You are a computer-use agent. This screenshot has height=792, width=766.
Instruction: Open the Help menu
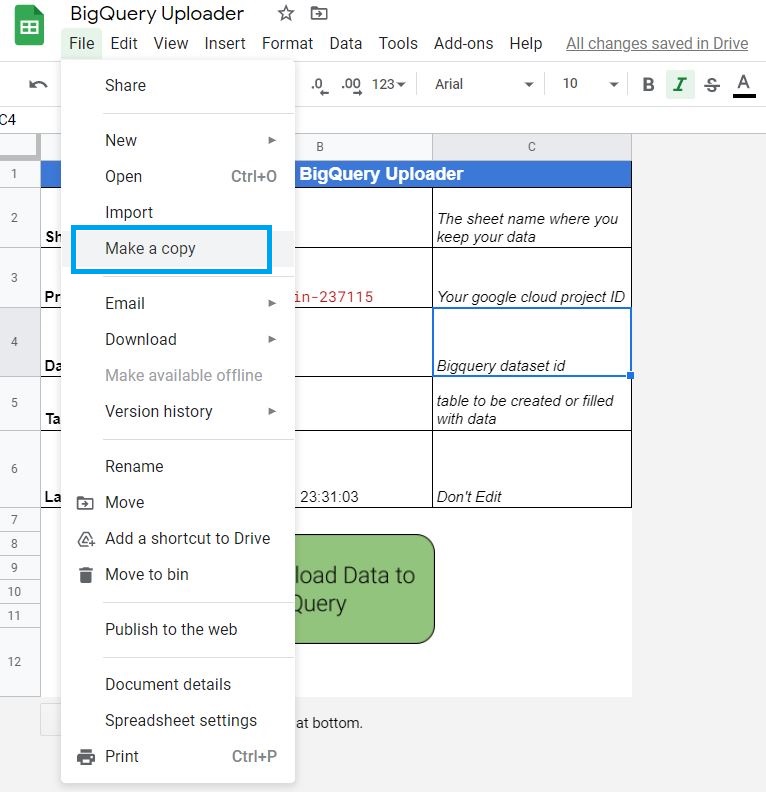click(x=526, y=43)
